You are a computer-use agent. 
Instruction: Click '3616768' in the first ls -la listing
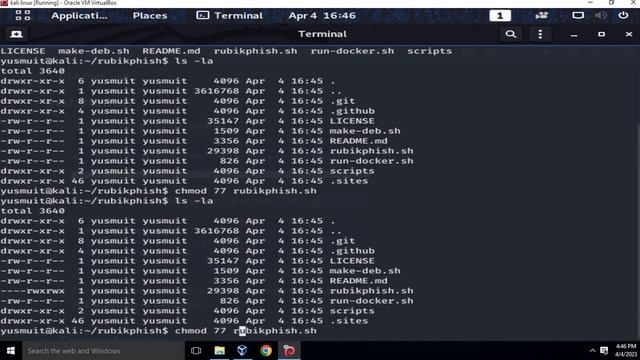217,91
